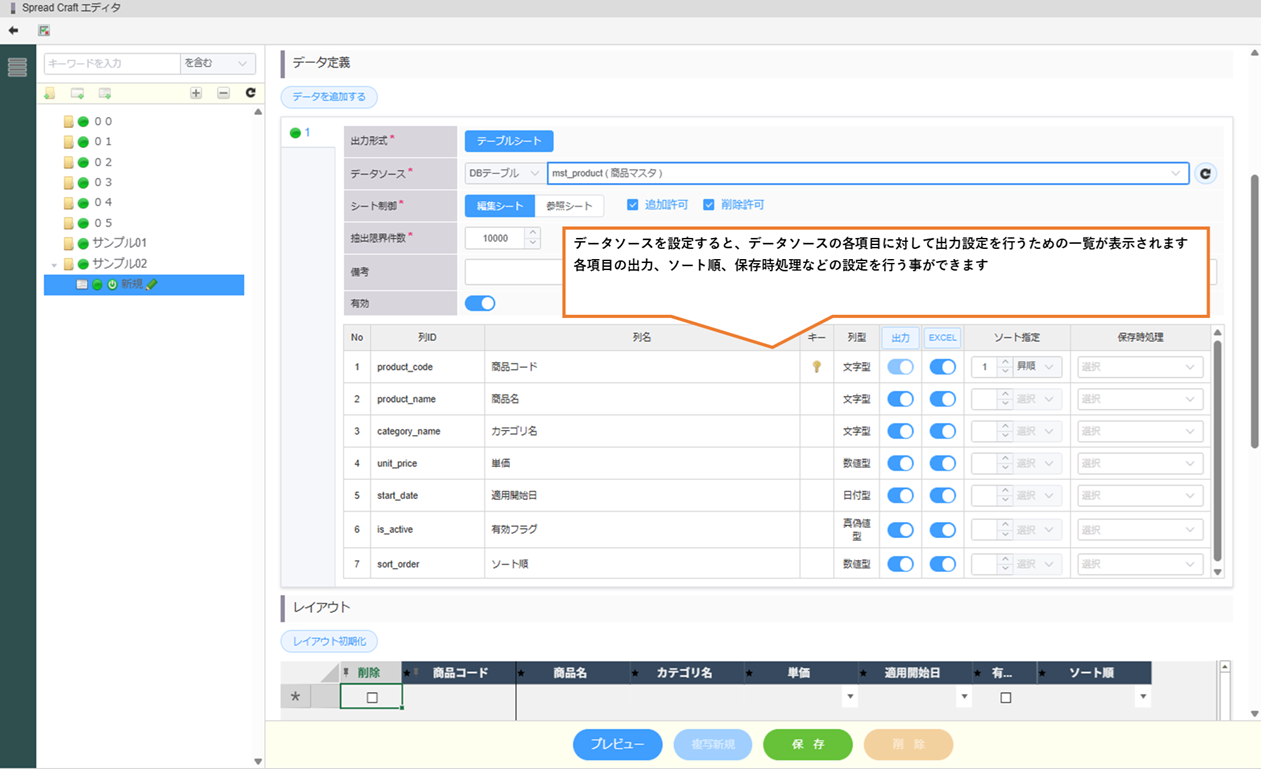Select the サンプル01 folder in the tree
This screenshot has height=769, width=1261.
(x=119, y=243)
